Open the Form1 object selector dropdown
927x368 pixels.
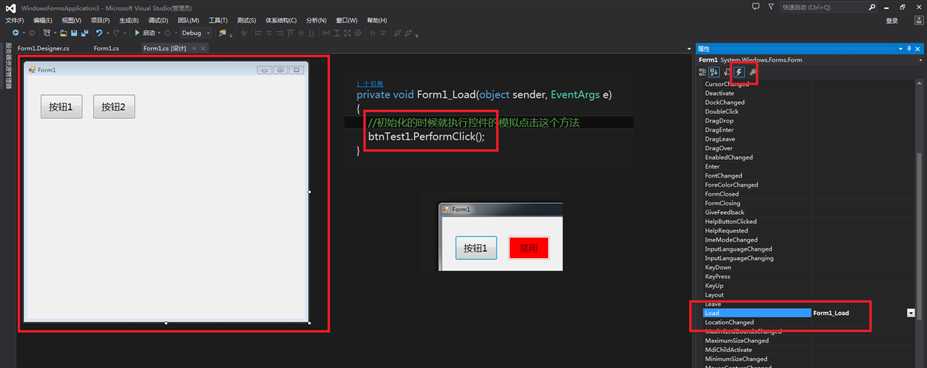click(920, 60)
